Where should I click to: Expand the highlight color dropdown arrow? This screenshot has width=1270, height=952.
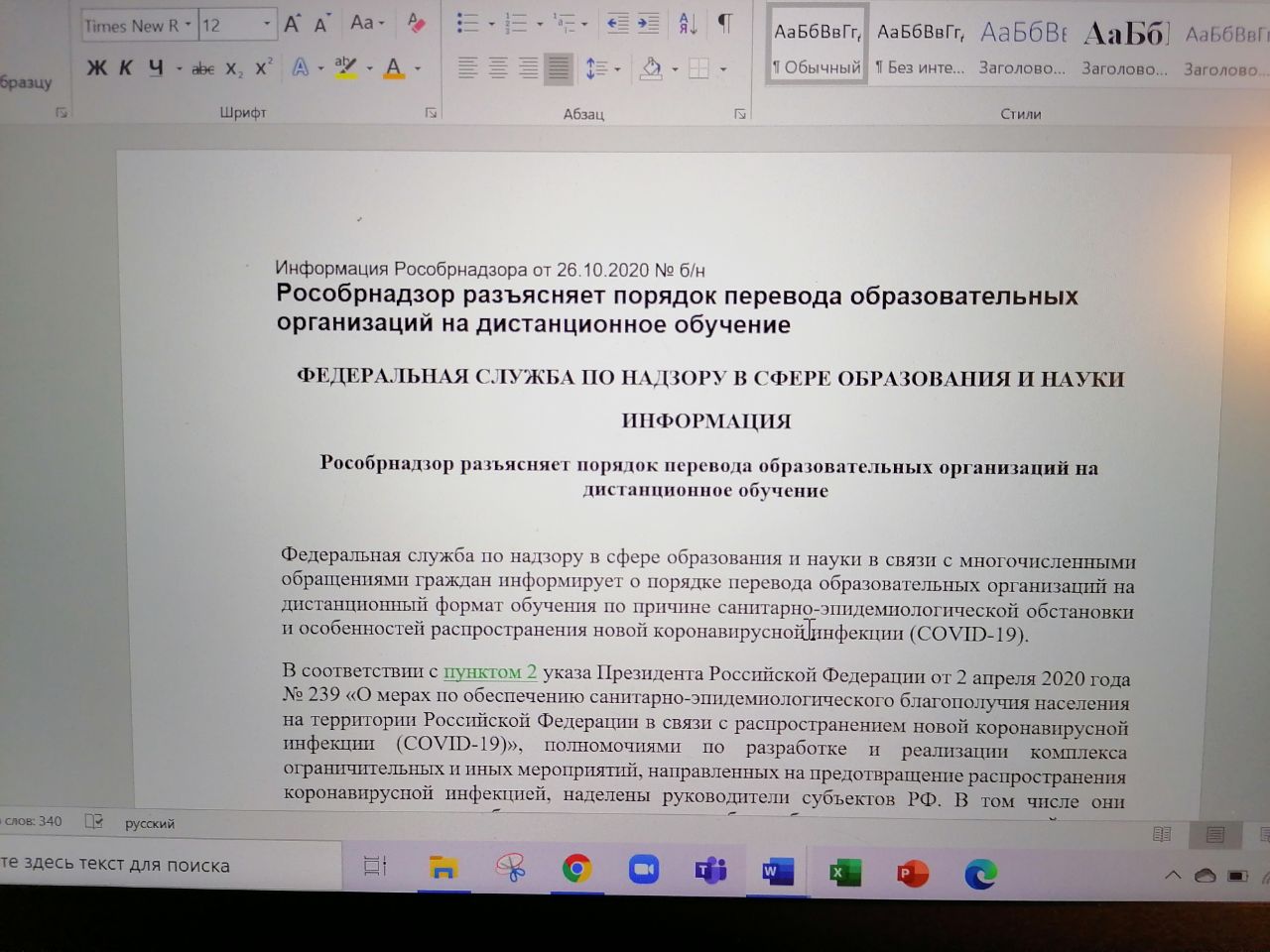tap(369, 69)
